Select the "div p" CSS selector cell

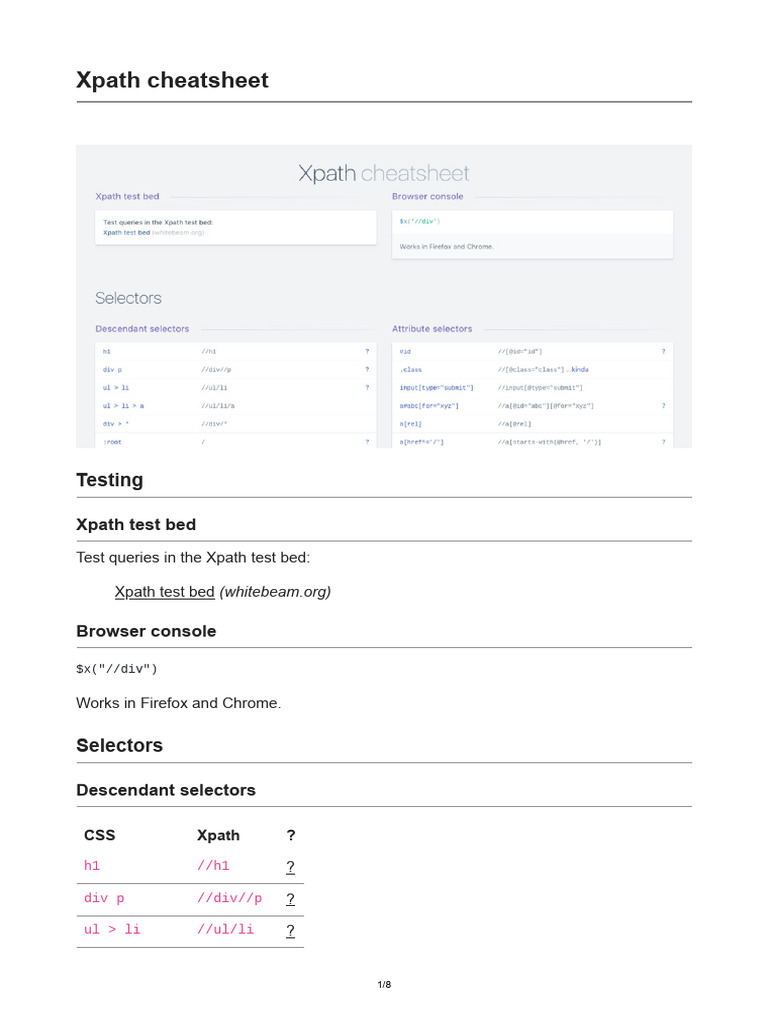tap(105, 899)
